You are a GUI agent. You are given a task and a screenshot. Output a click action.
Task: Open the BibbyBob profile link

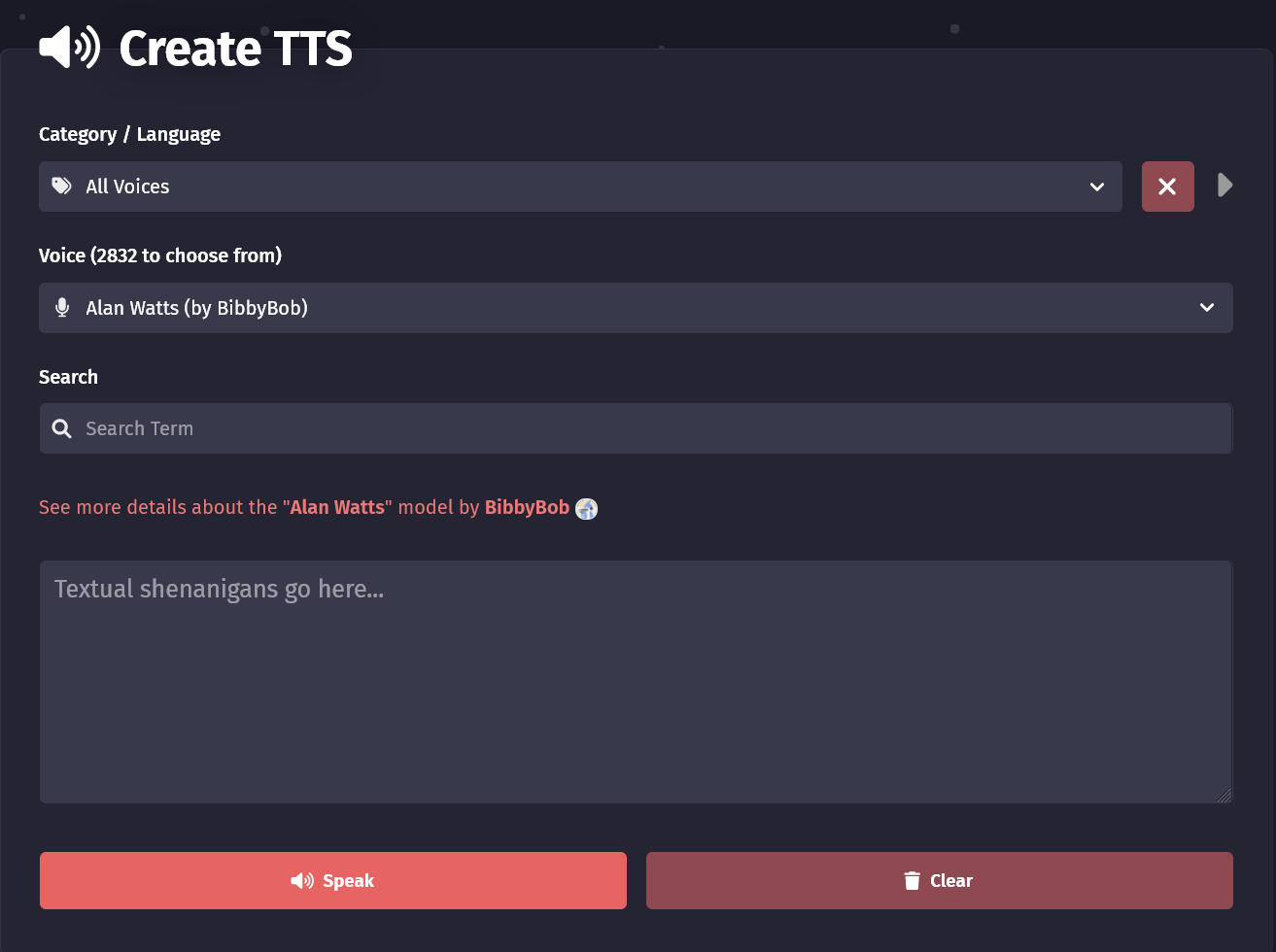(527, 507)
